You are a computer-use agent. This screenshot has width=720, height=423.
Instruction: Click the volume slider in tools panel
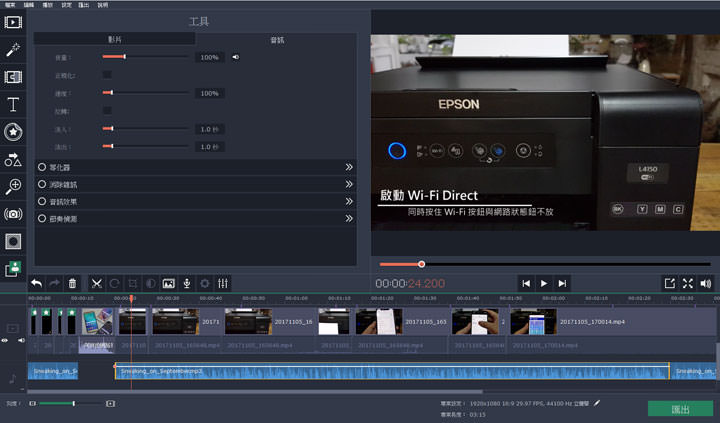click(x=145, y=56)
